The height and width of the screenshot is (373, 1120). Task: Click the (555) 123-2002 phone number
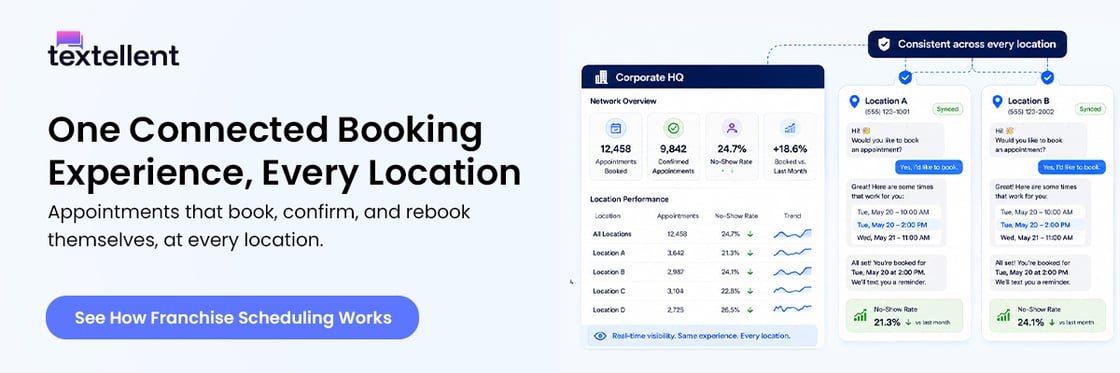pyautogui.click(x=1030, y=112)
